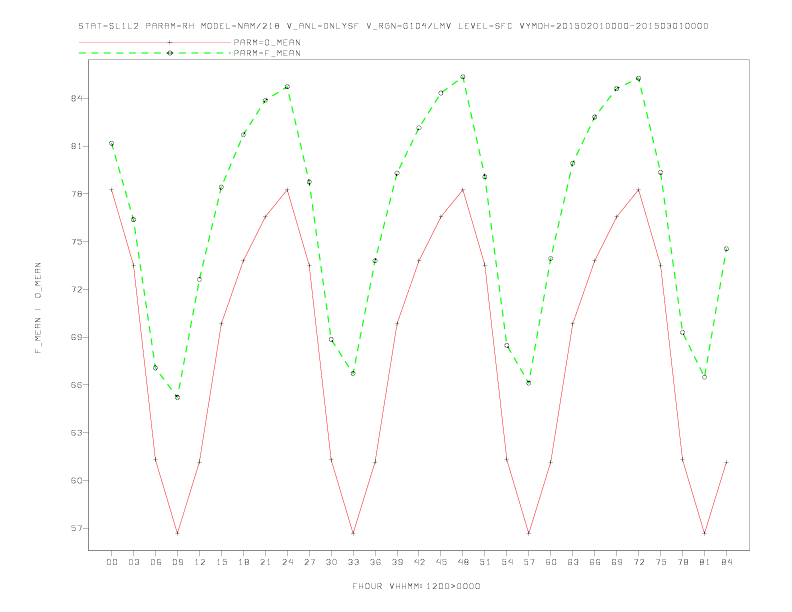Screen dimensions: 792x612
Task: Select the red O_MEAN peak marker at hour 24
Action: [x=287, y=190]
